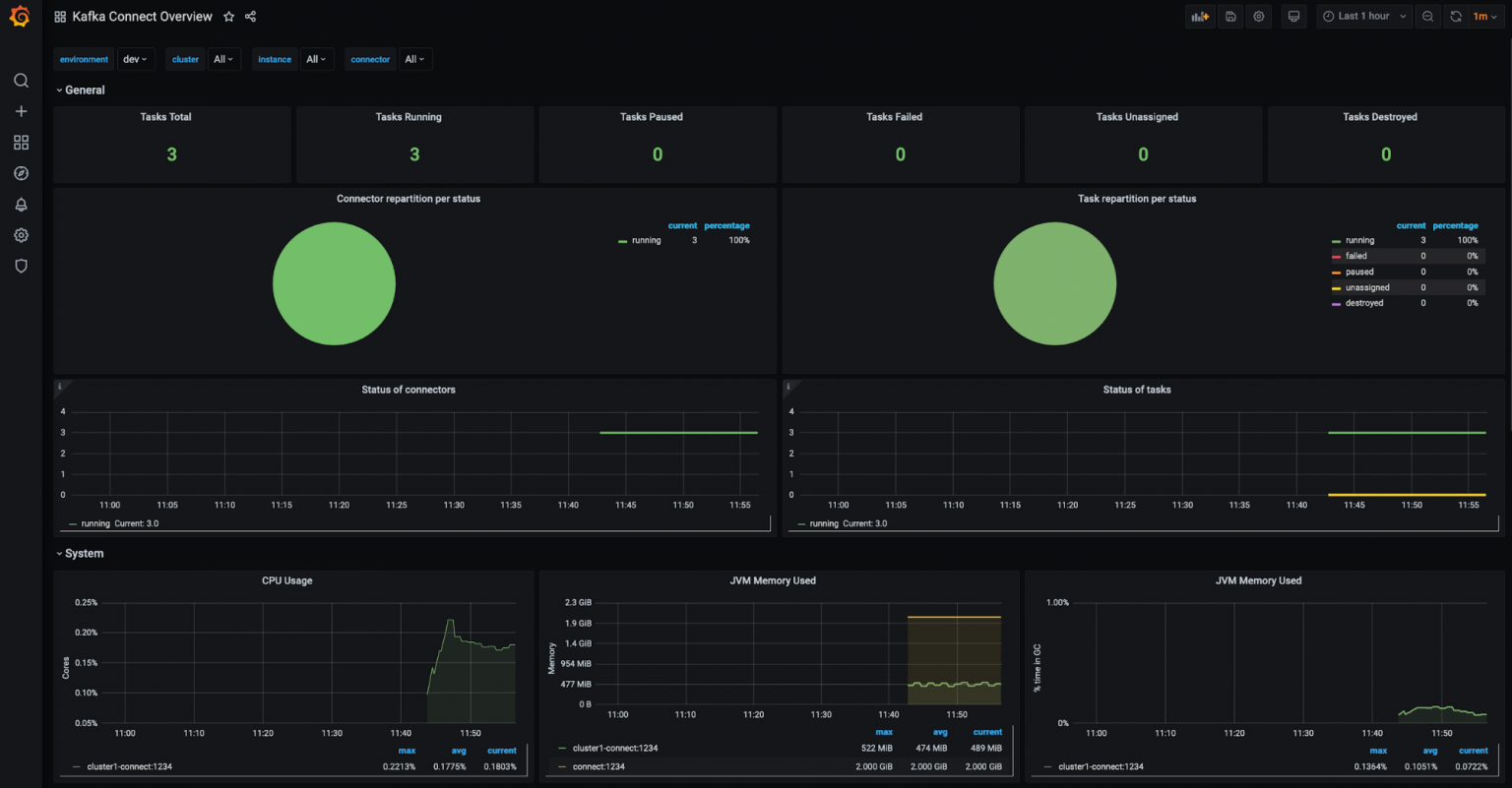Sort task legend by percentage column
This screenshot has width=1512, height=788.
[1455, 225]
